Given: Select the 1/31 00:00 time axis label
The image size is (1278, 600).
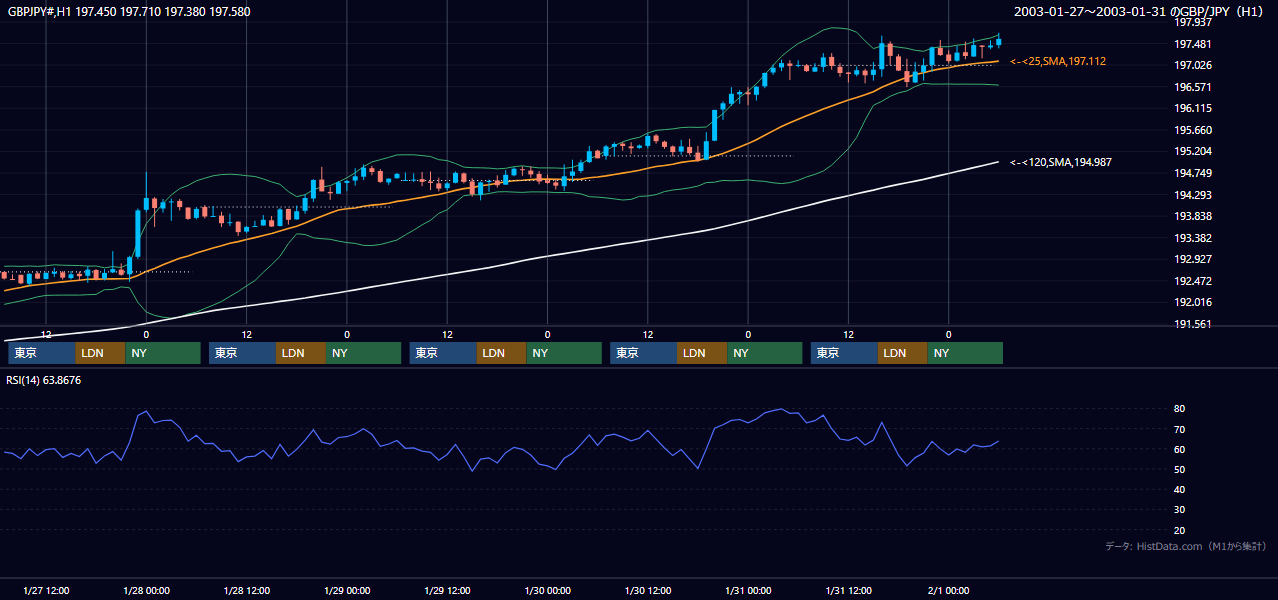Looking at the screenshot, I should coord(748,591).
